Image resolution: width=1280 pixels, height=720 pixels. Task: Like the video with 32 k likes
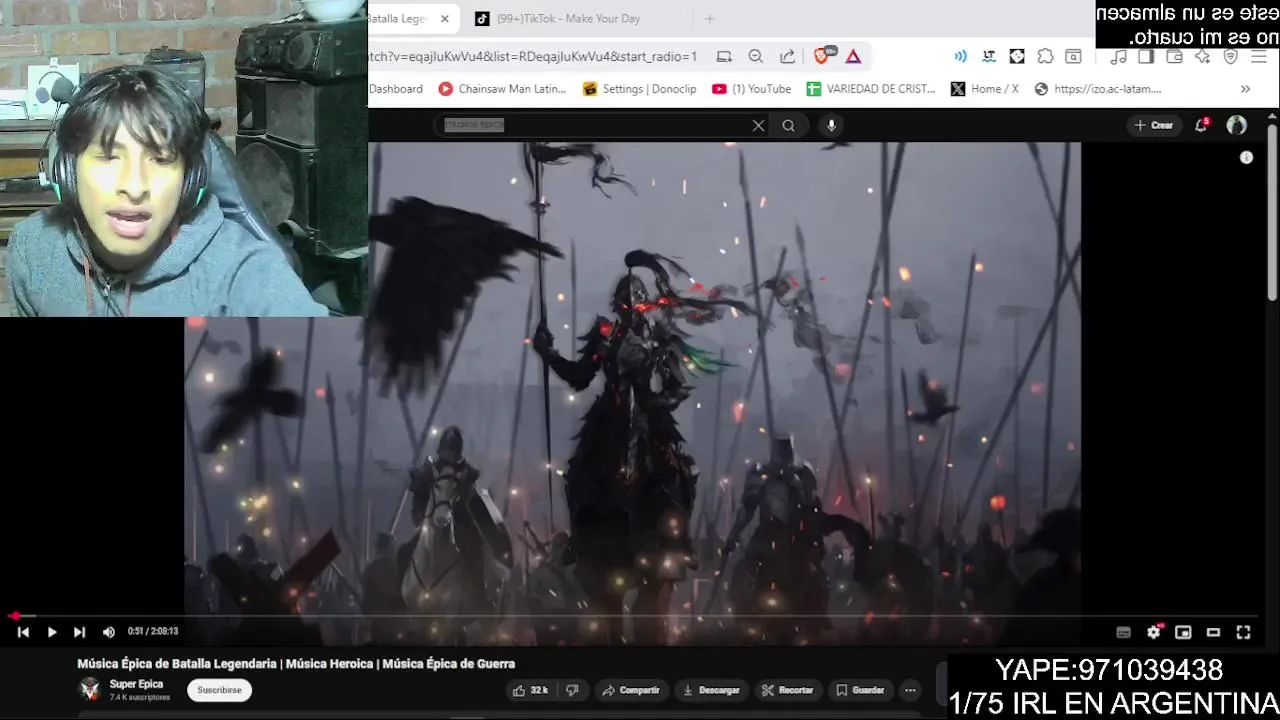tap(530, 690)
